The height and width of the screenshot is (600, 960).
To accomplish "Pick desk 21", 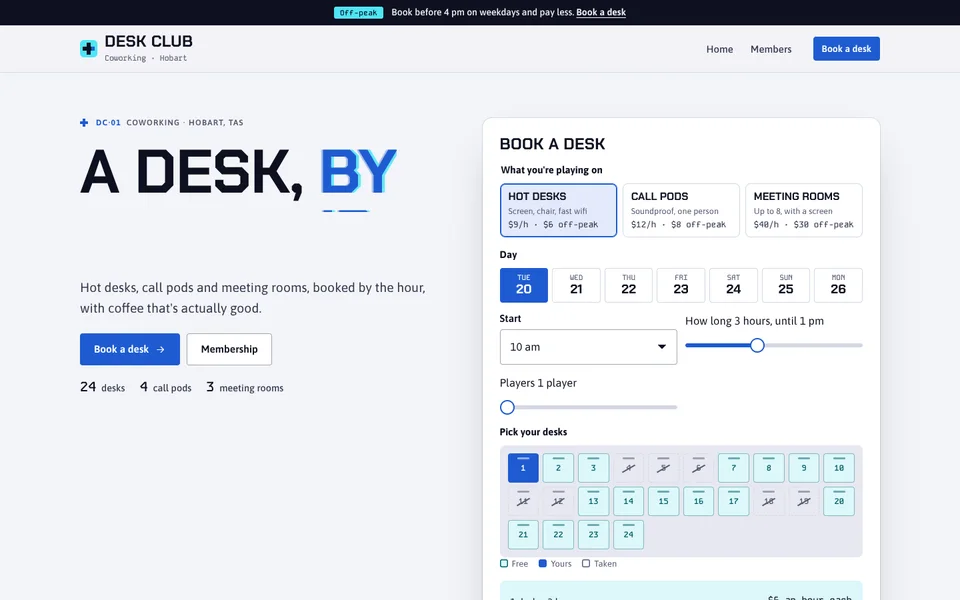I will pyautogui.click(x=523, y=534).
